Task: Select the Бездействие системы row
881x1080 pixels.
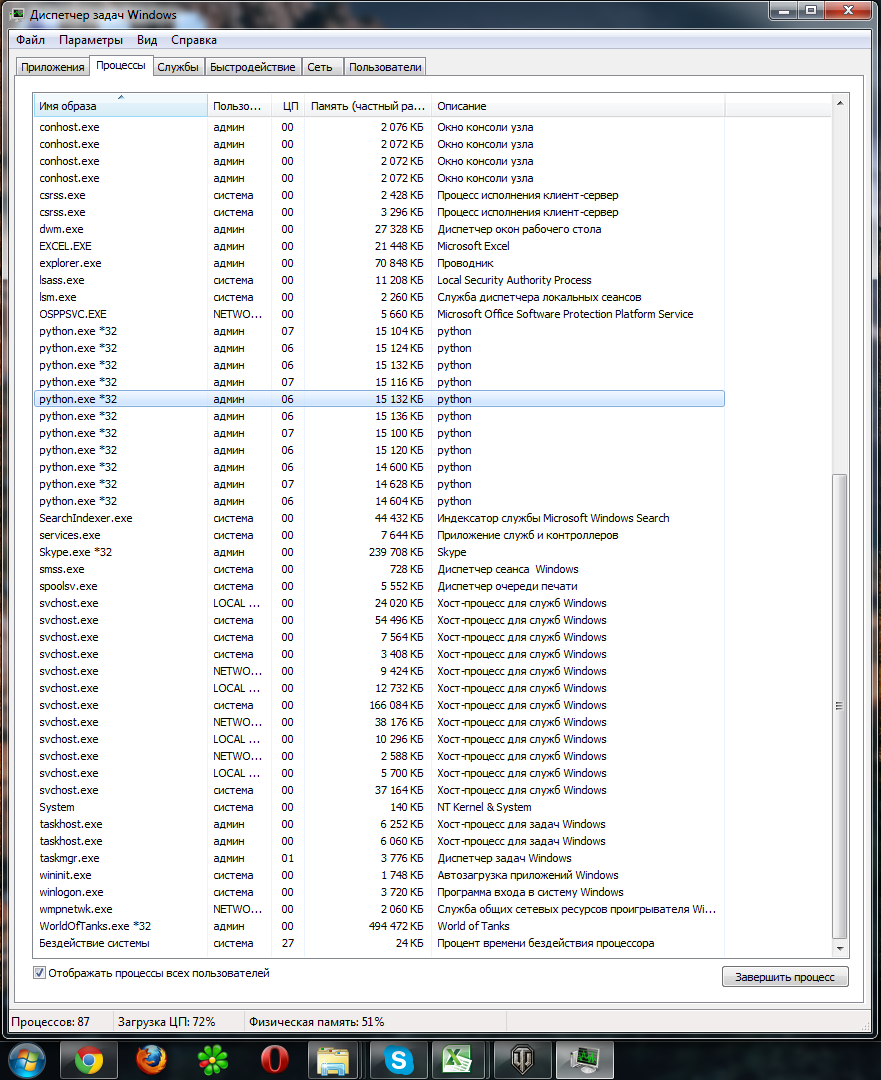Action: click(x=379, y=943)
